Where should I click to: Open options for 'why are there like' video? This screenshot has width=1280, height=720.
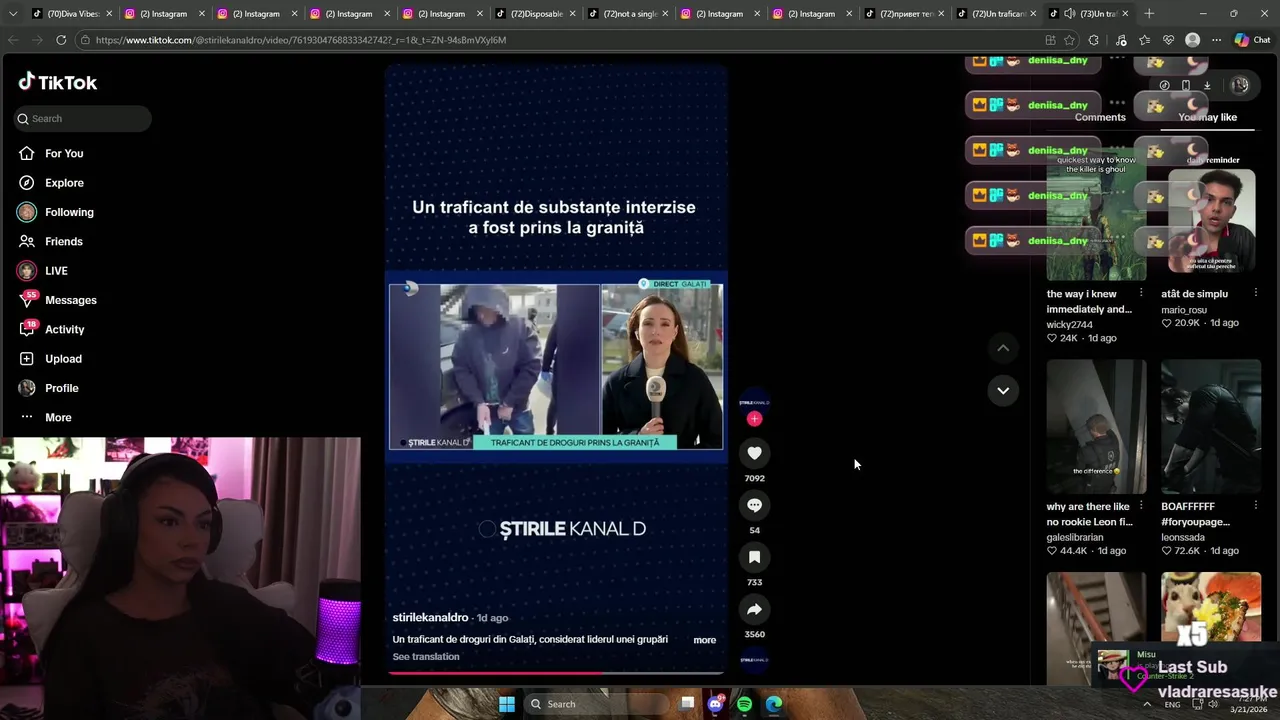pos(1141,506)
